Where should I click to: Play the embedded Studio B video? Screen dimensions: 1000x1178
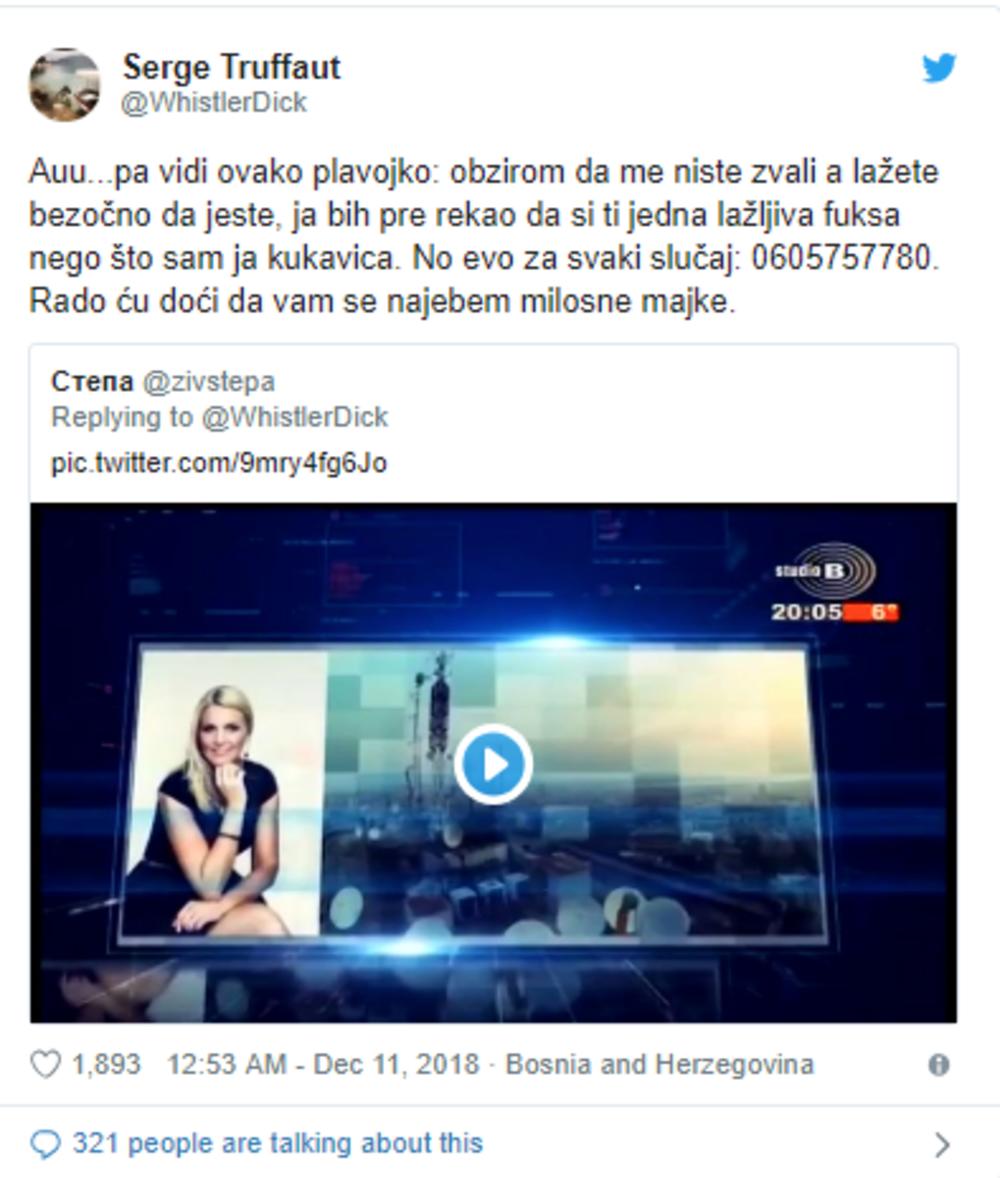tap(493, 764)
